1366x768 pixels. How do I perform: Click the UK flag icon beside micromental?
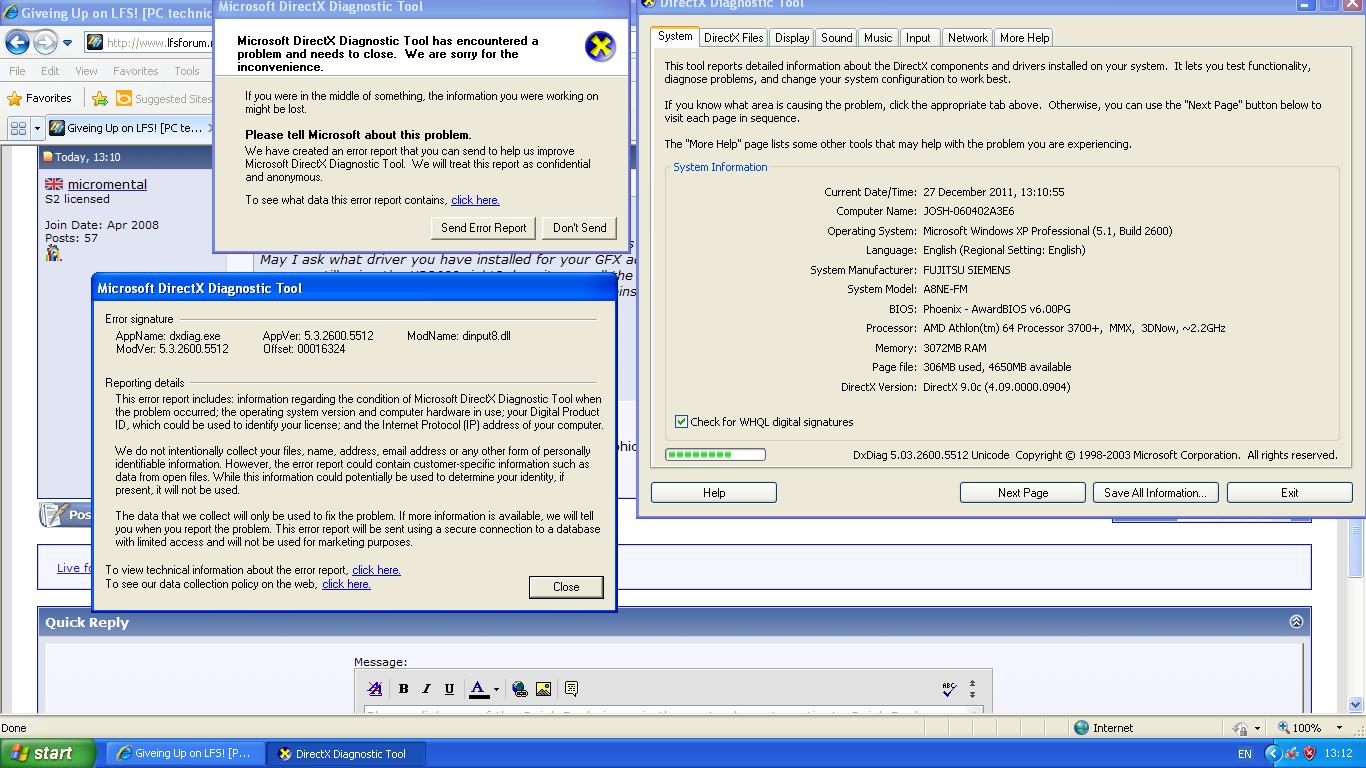[x=54, y=184]
